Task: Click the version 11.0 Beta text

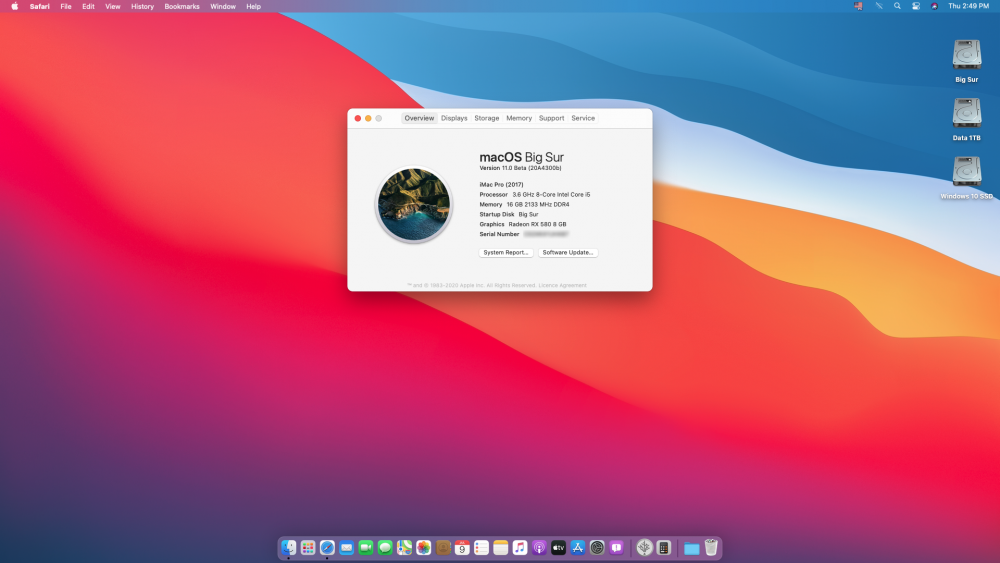Action: coord(520,168)
